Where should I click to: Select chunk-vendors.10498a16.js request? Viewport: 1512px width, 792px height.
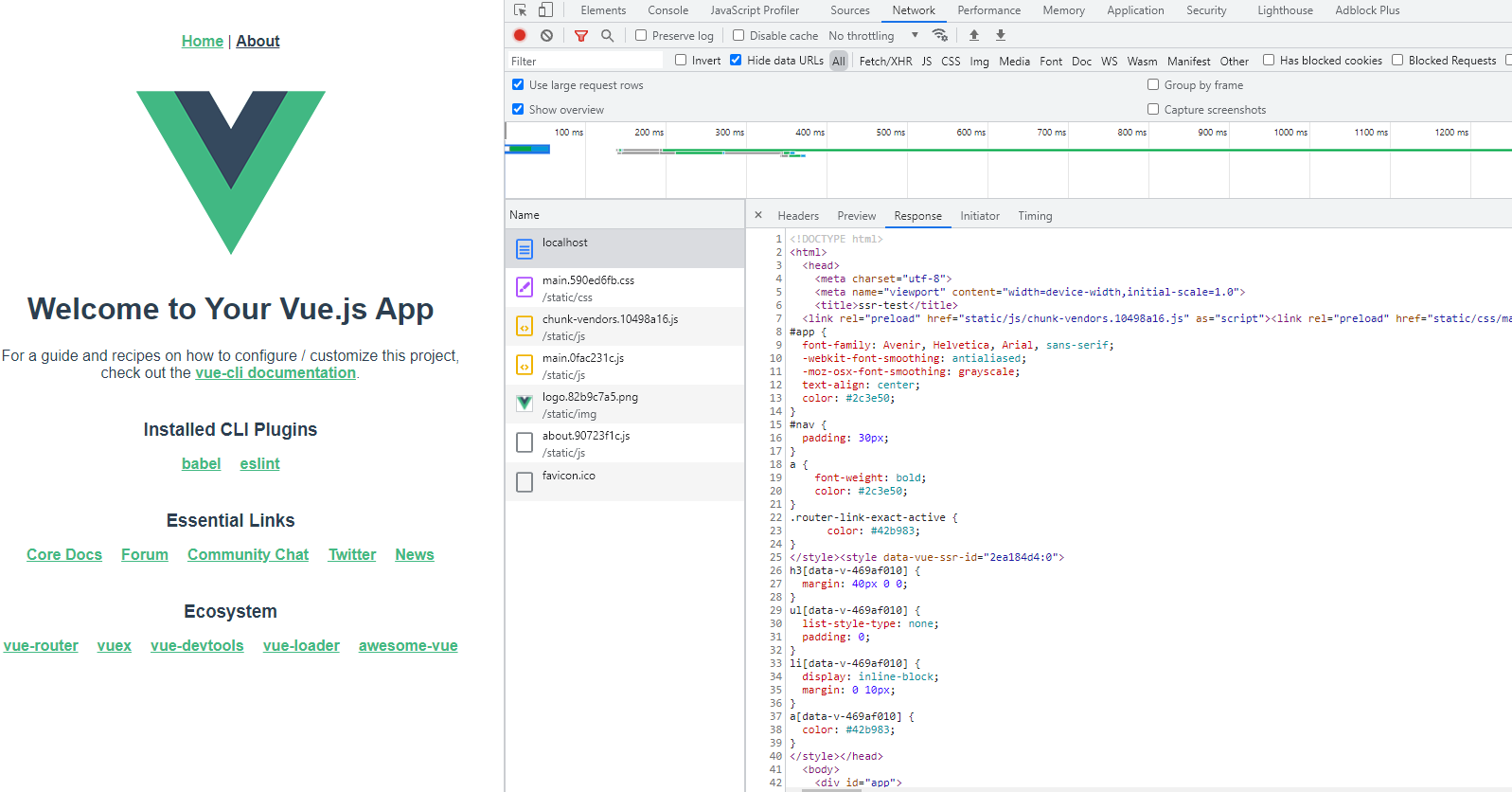pos(625,326)
